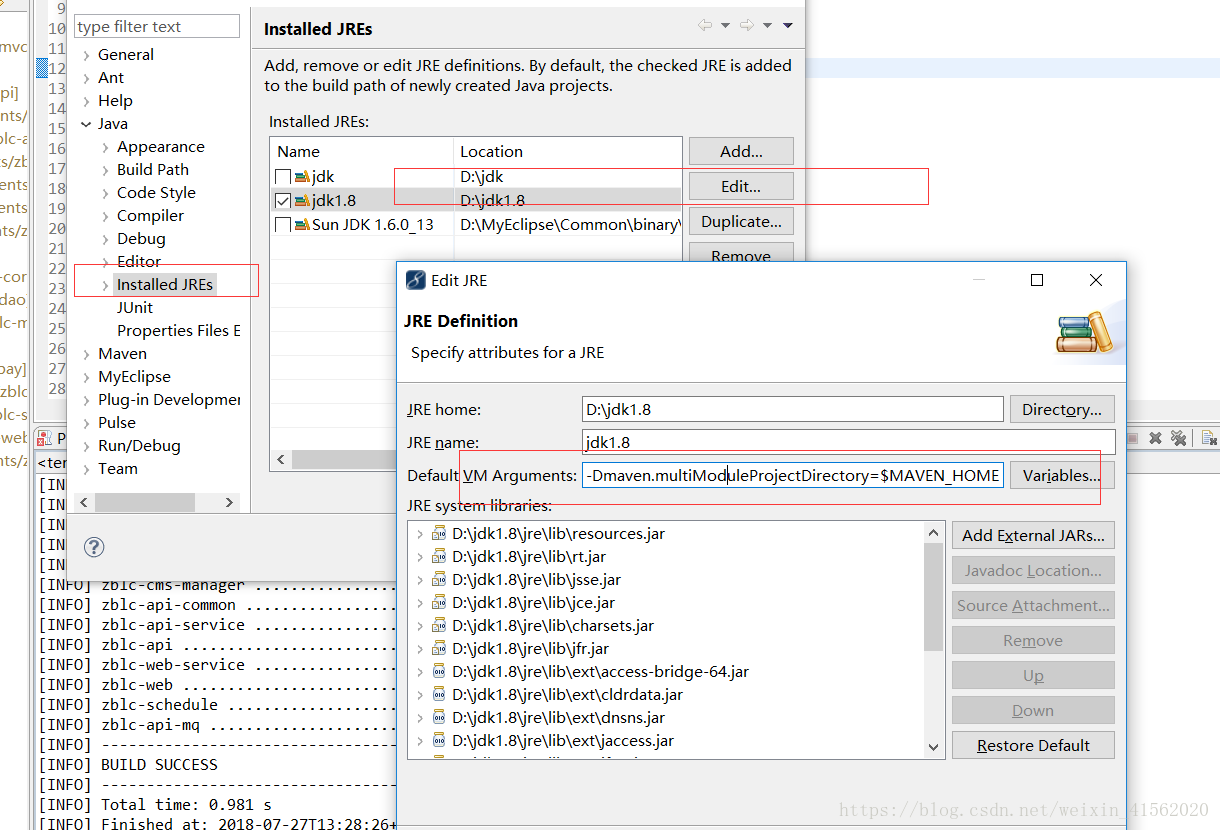
Task: Click the Remove All Terminated Launches icon
Action: coord(1178,438)
